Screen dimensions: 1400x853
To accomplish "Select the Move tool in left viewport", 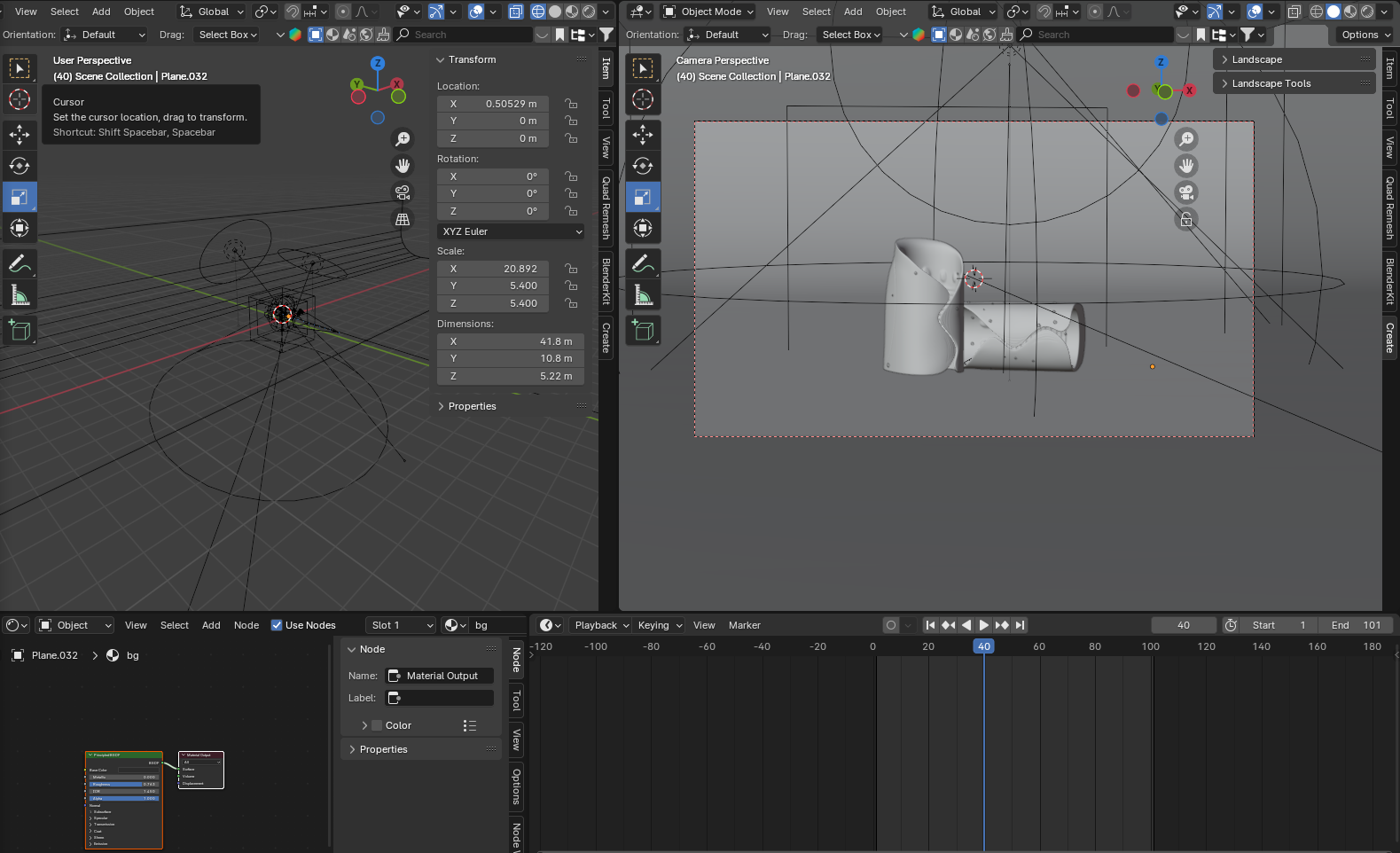I will point(20,135).
